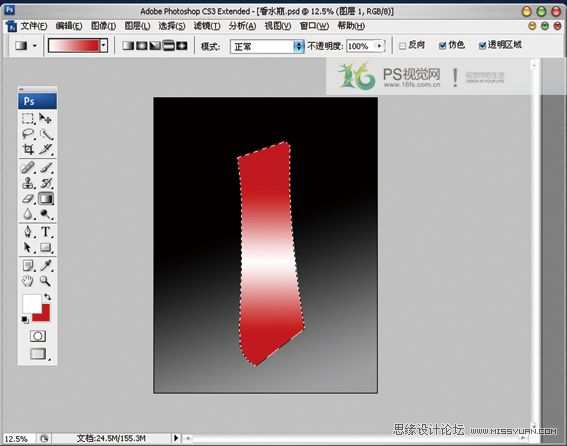Open the status bar info arrow
567x446 pixels.
click(176, 438)
